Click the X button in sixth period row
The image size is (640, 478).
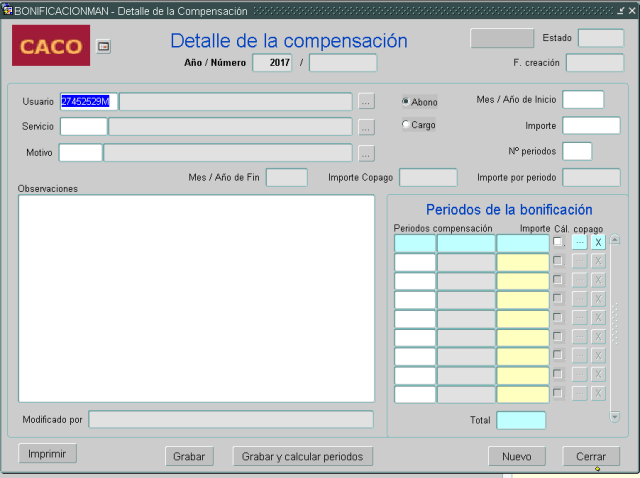598,337
